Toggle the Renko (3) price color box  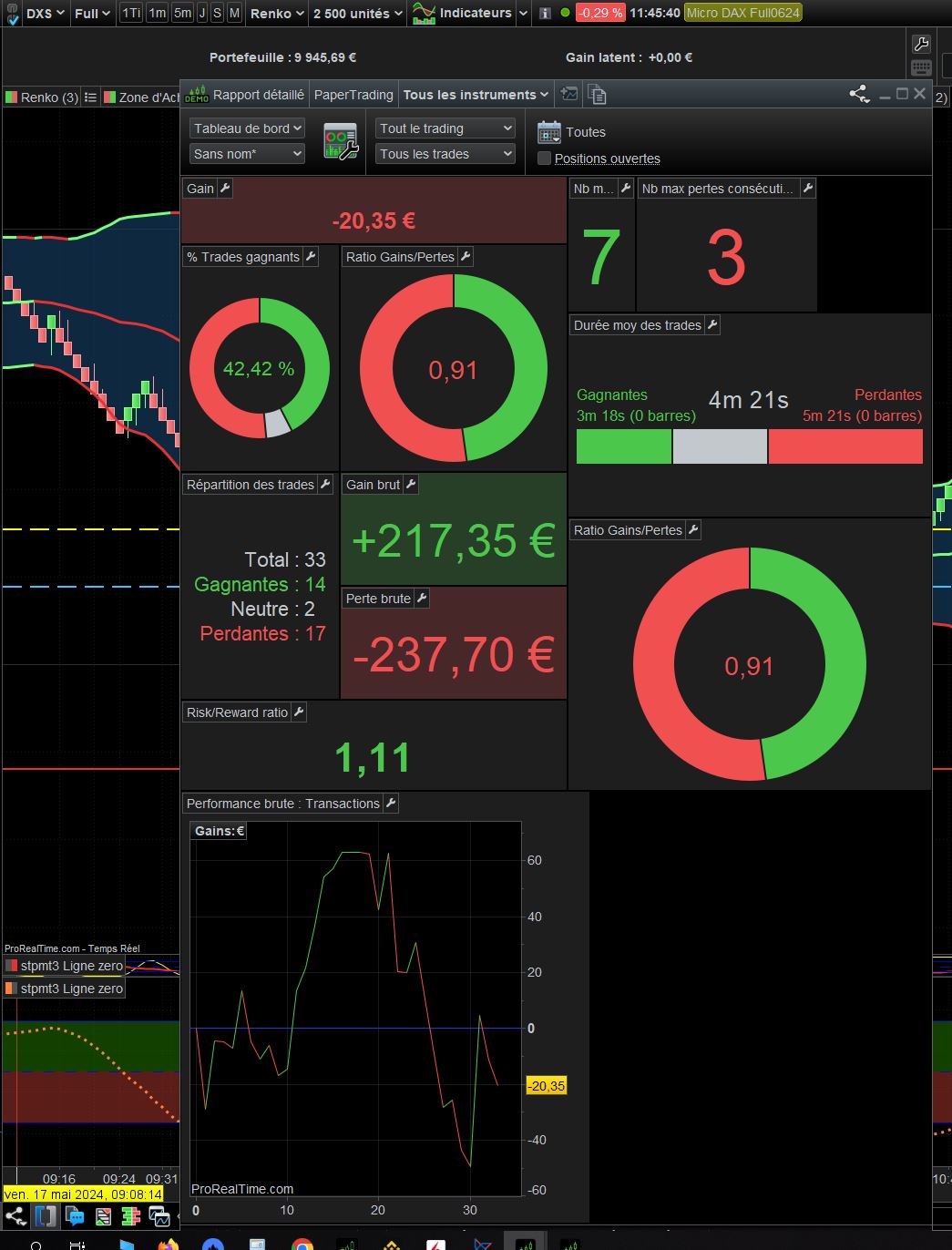click(11, 97)
